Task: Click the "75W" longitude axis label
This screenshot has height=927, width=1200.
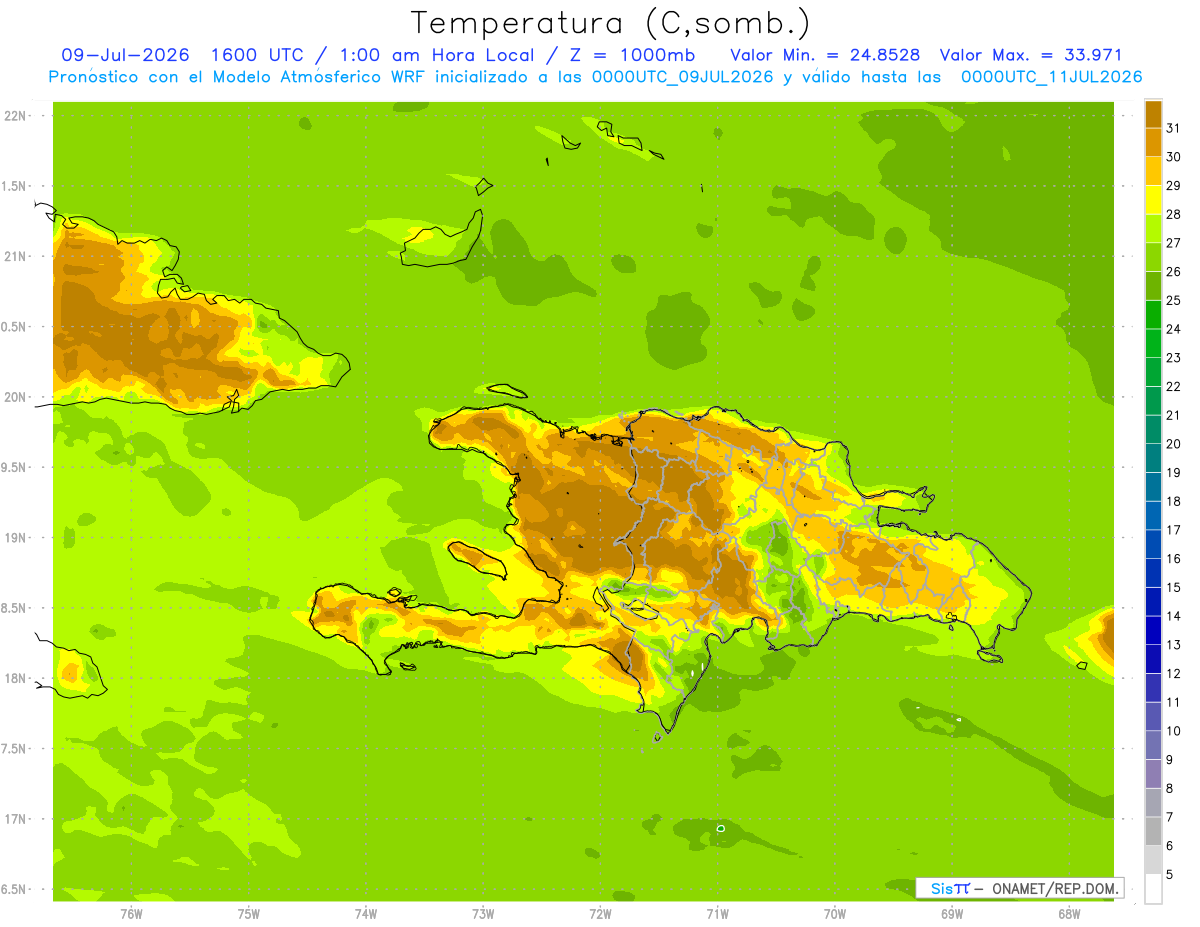Action: point(249,913)
